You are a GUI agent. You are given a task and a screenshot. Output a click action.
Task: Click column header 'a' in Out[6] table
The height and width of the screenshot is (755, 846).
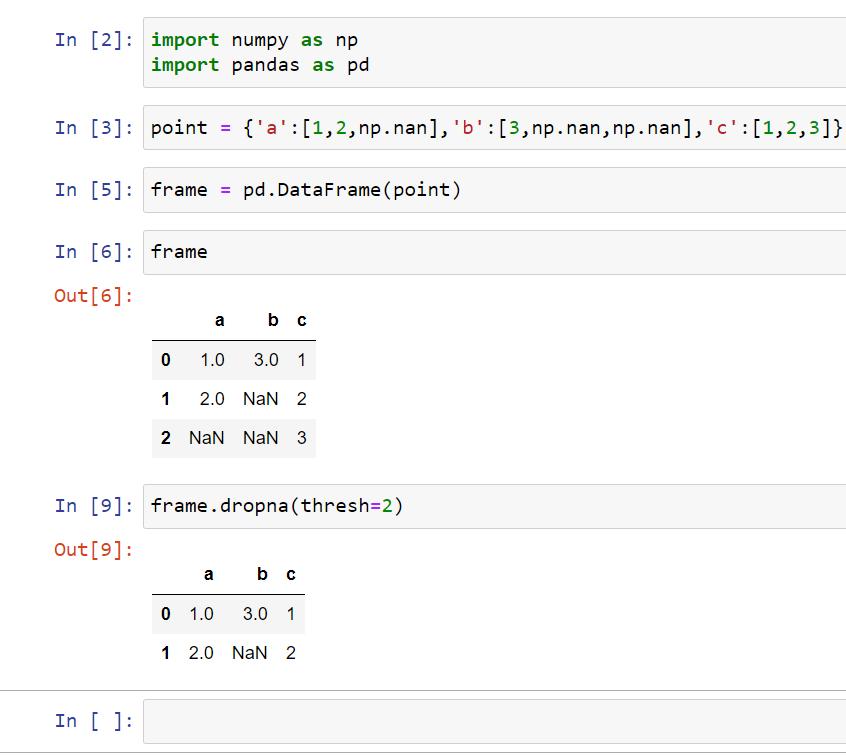tap(220, 321)
